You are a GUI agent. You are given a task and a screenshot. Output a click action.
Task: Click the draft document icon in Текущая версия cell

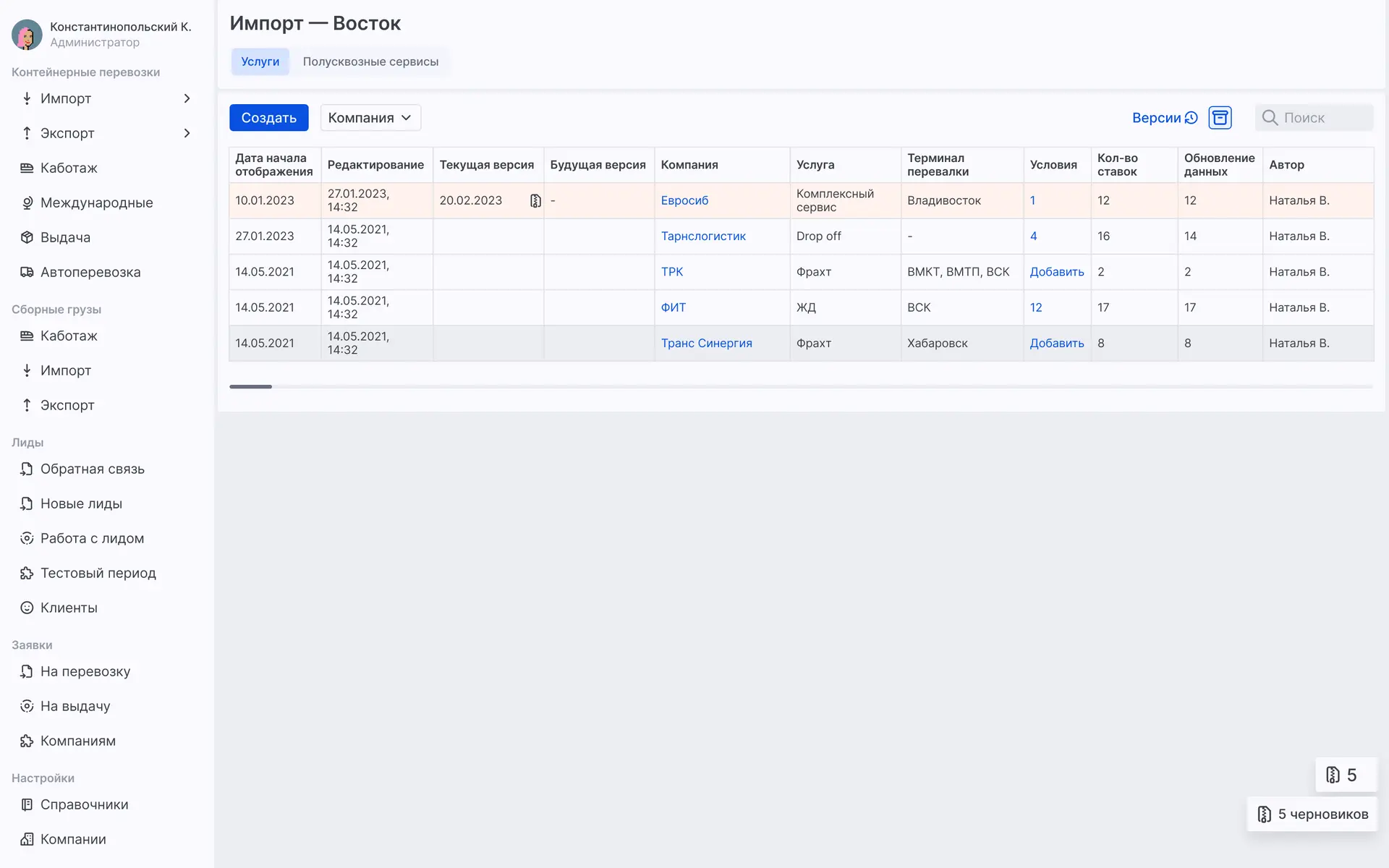click(x=535, y=200)
